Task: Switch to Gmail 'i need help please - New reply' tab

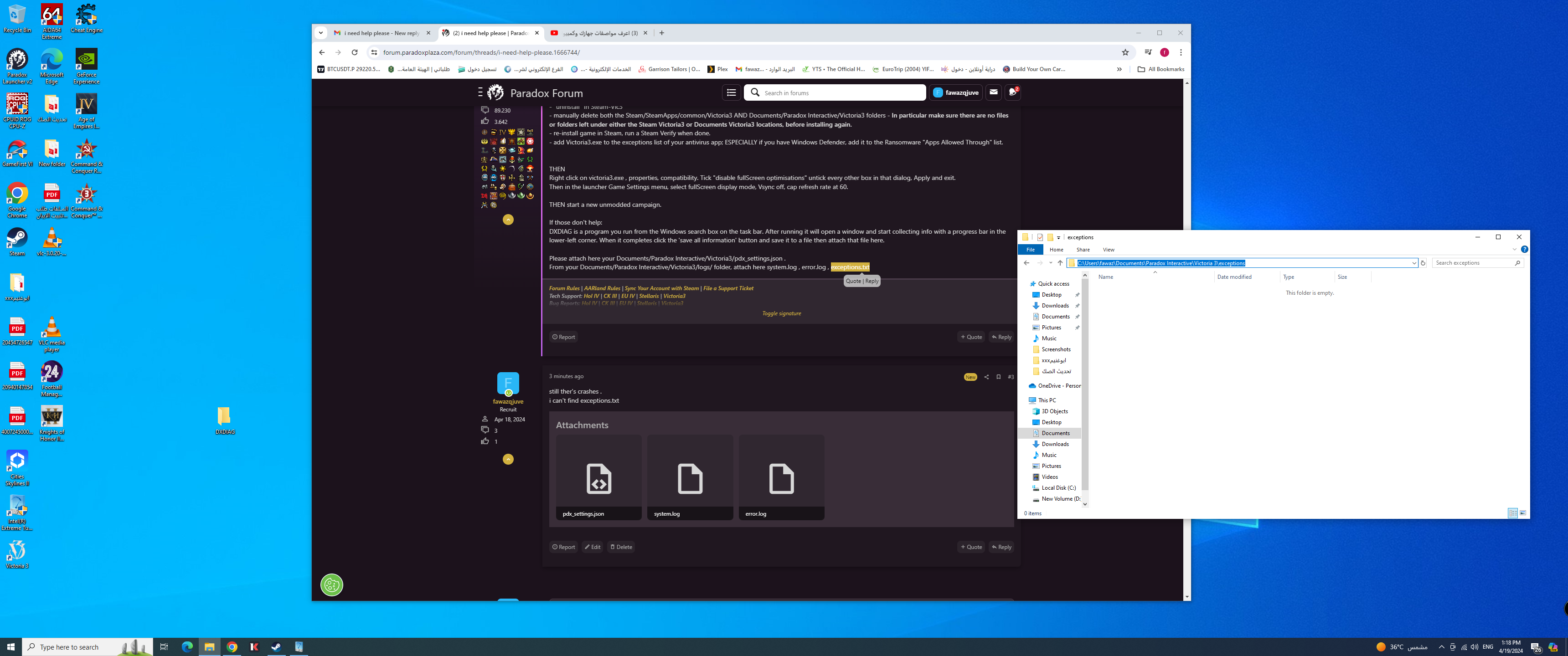Action: [382, 33]
